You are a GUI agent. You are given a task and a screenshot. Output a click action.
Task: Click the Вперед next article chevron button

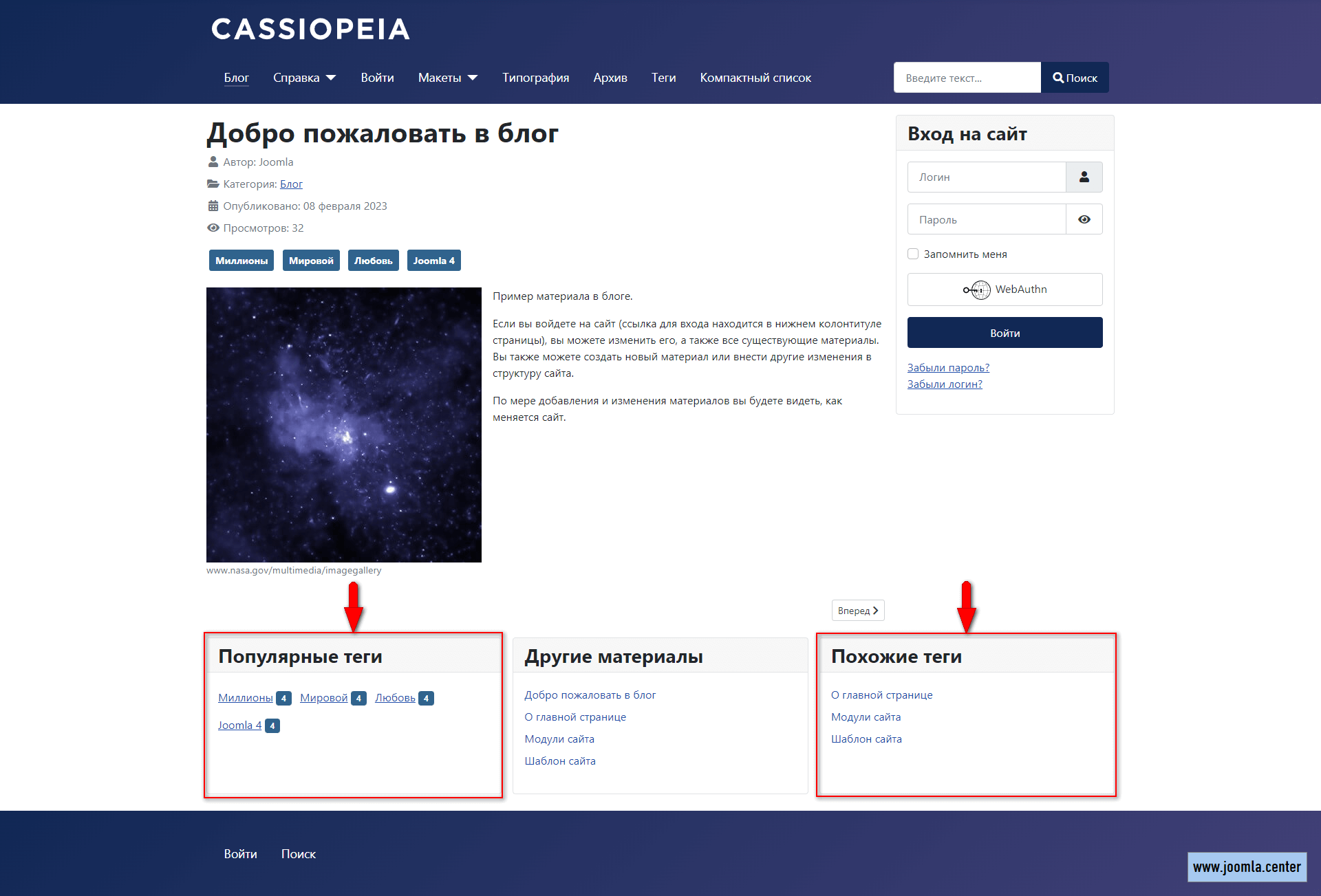(x=857, y=611)
